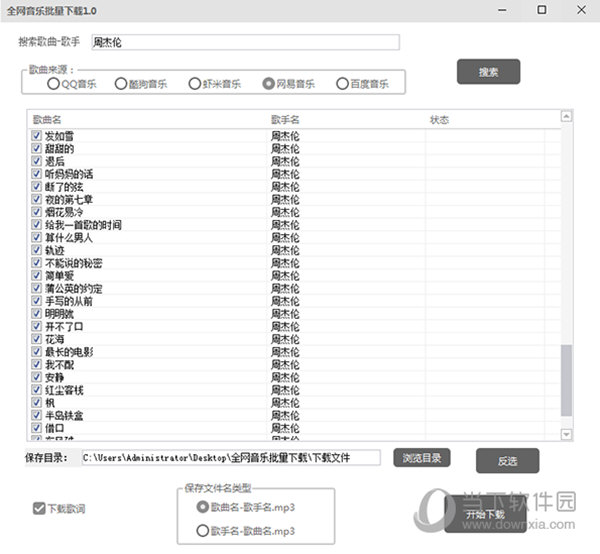Toggle the checkbox for 开不了口

[x=36, y=326]
